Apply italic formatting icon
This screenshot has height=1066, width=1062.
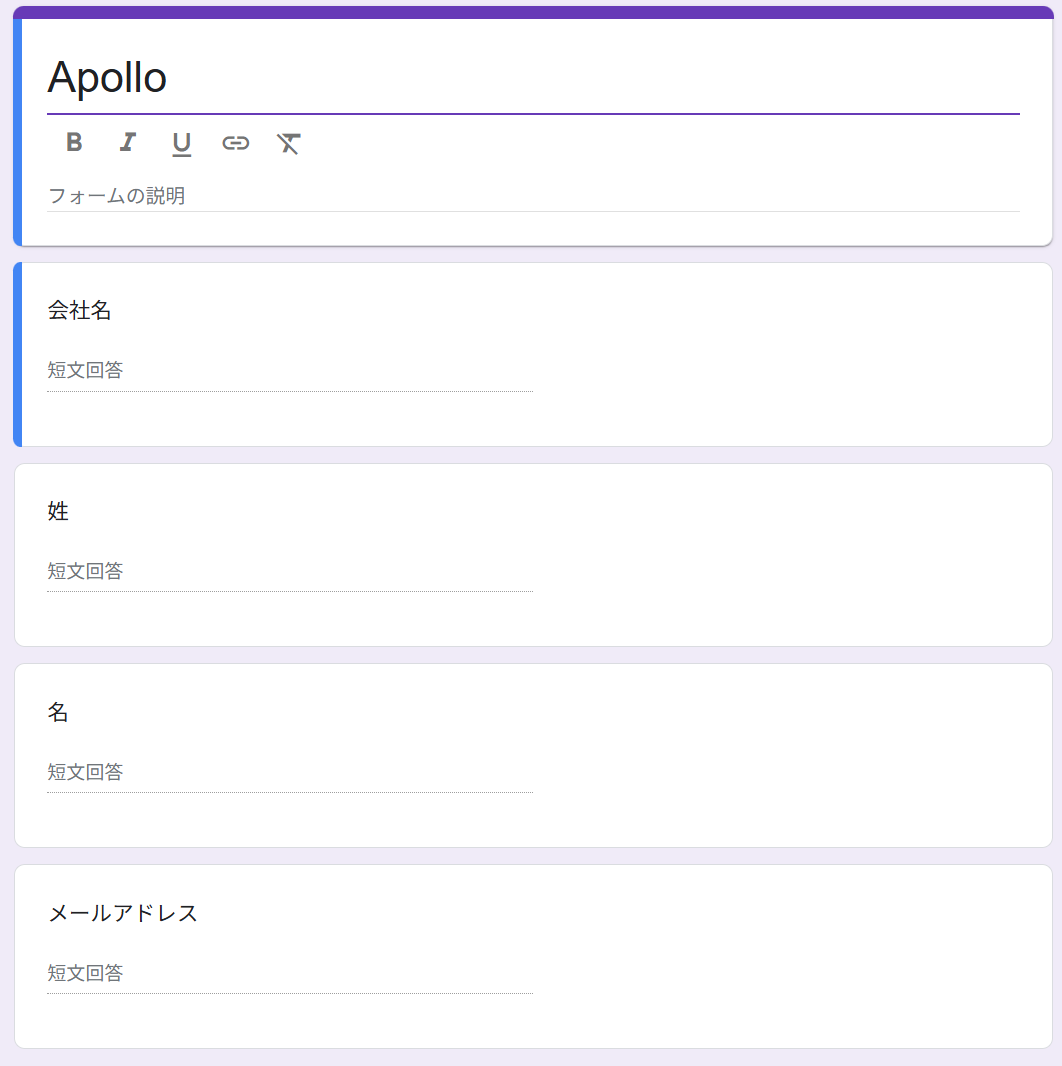click(127, 142)
